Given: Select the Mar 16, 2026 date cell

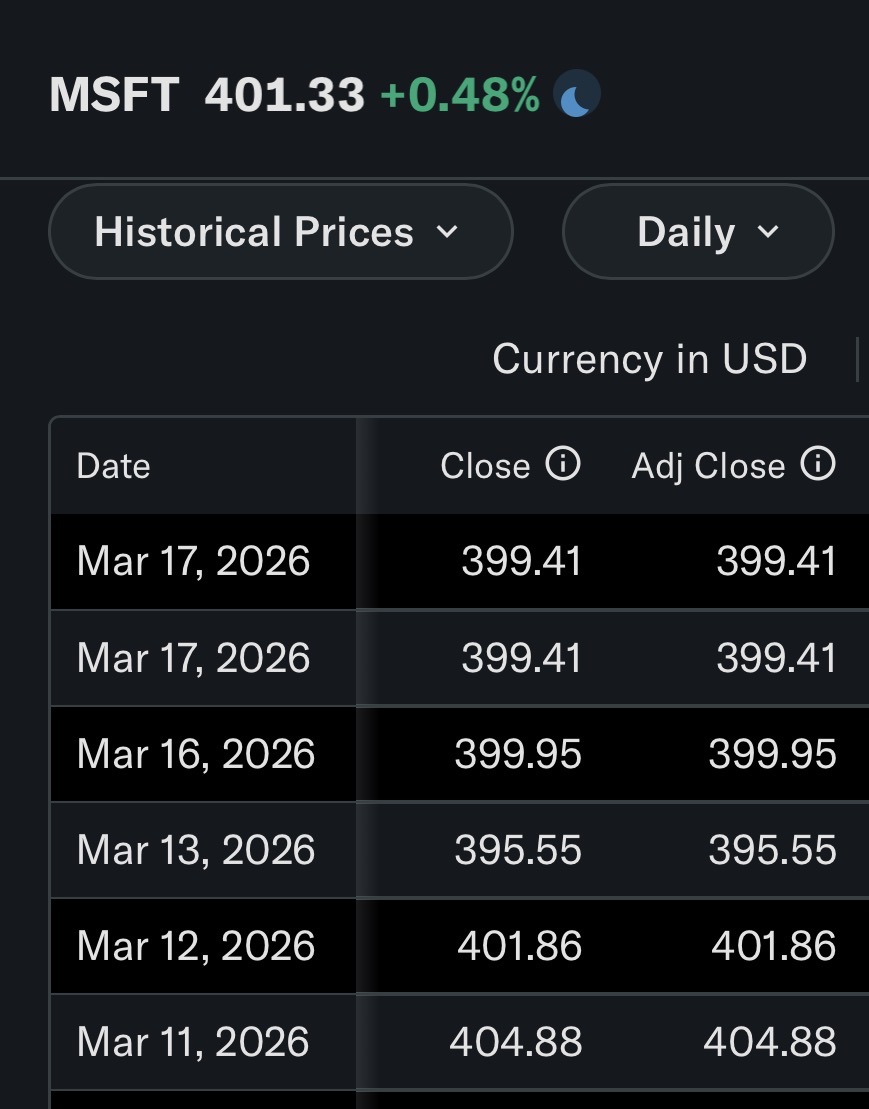Looking at the screenshot, I should (x=196, y=754).
